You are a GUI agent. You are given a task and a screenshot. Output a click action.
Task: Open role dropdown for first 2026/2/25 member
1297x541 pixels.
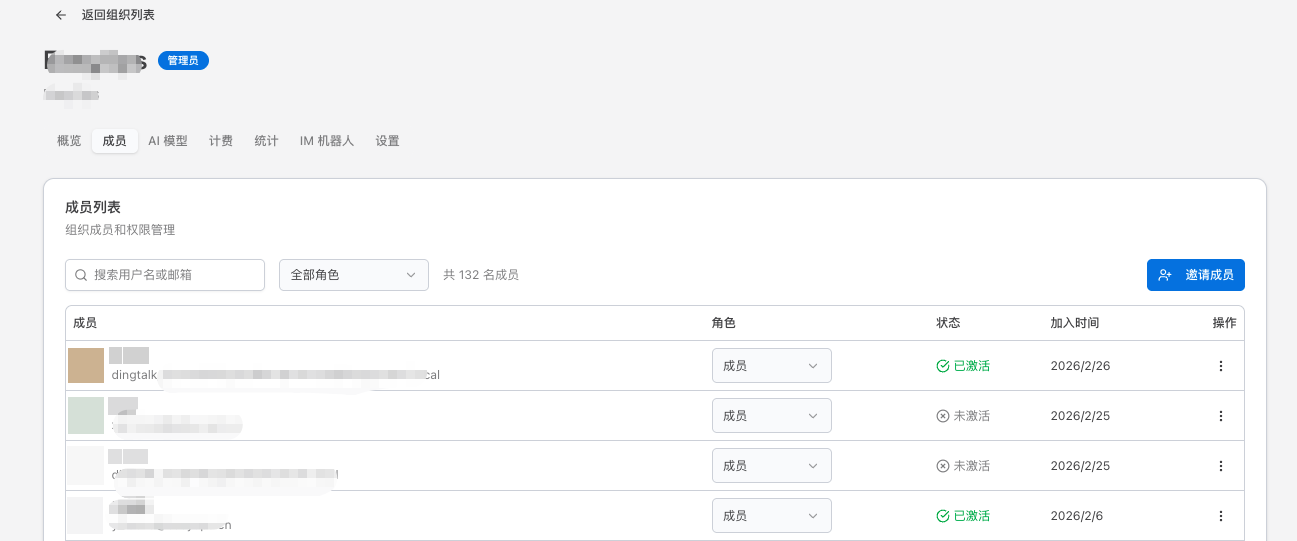(x=772, y=416)
